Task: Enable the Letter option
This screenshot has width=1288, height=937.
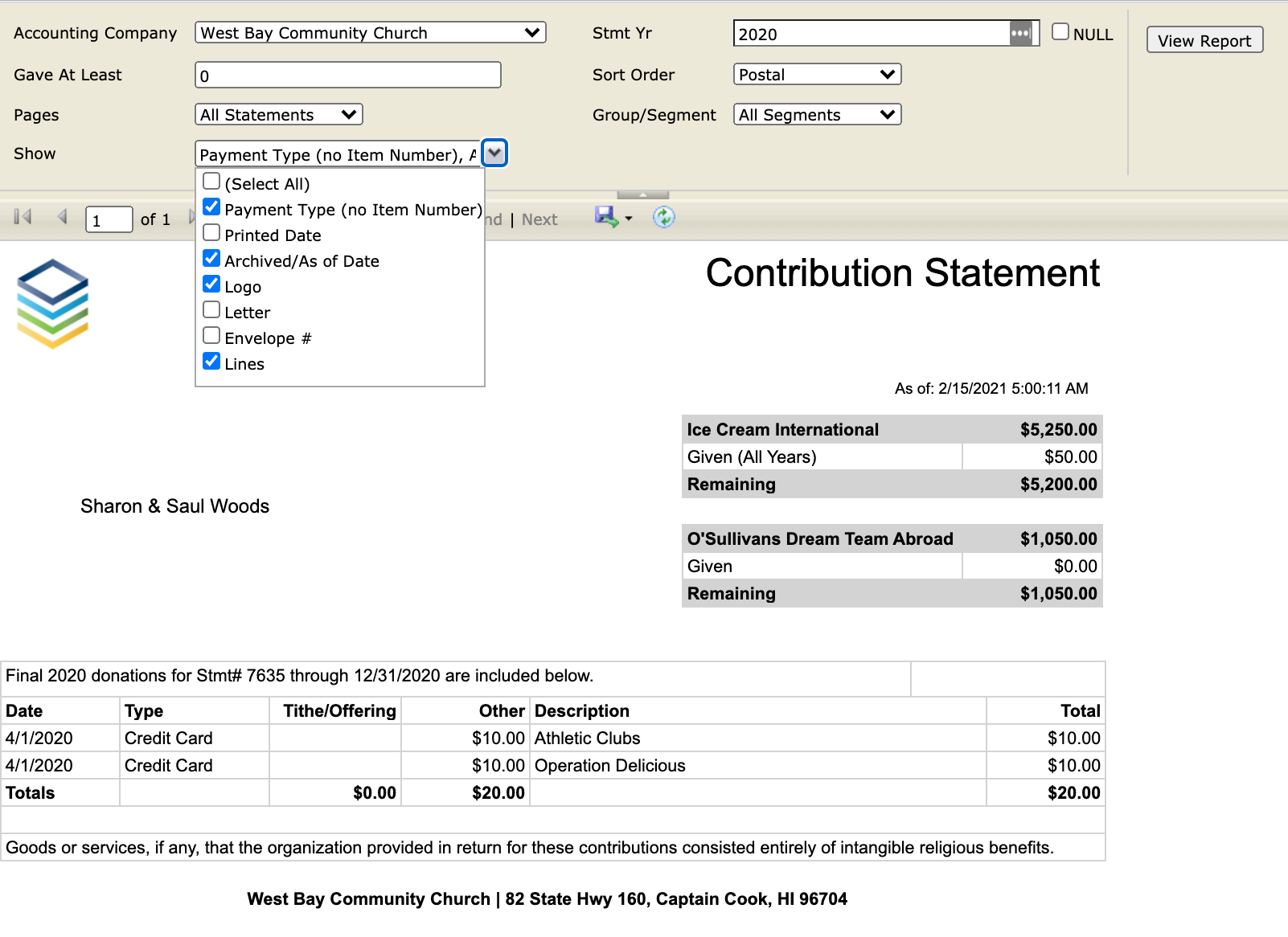Action: coord(211,310)
